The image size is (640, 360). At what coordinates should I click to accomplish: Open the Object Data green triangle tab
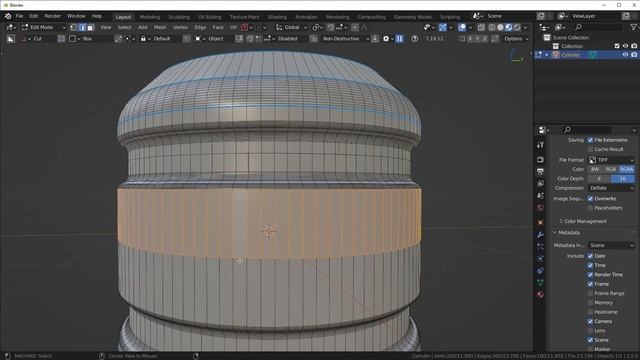(540, 282)
